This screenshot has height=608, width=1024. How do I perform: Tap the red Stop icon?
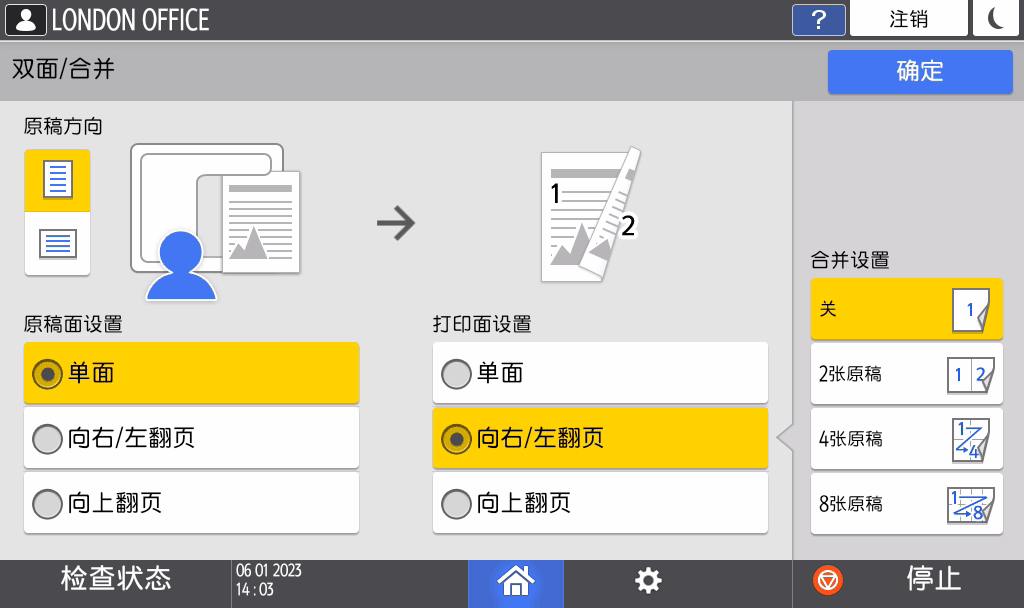click(827, 580)
